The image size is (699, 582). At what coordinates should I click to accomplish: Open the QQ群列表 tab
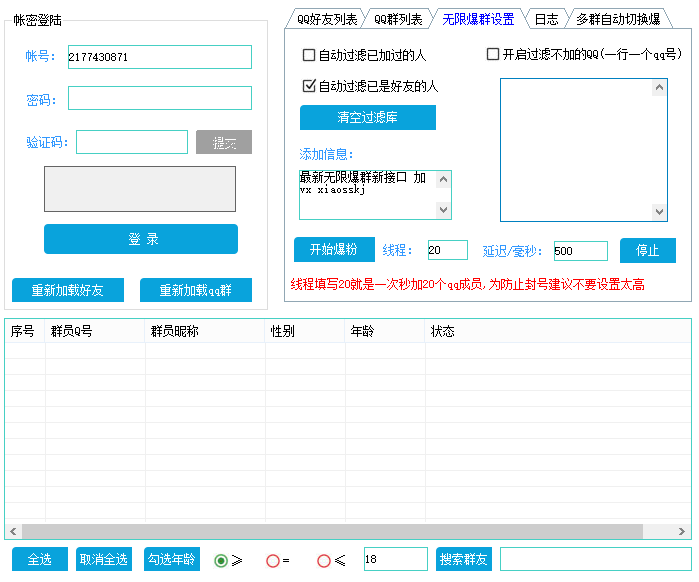coord(398,19)
